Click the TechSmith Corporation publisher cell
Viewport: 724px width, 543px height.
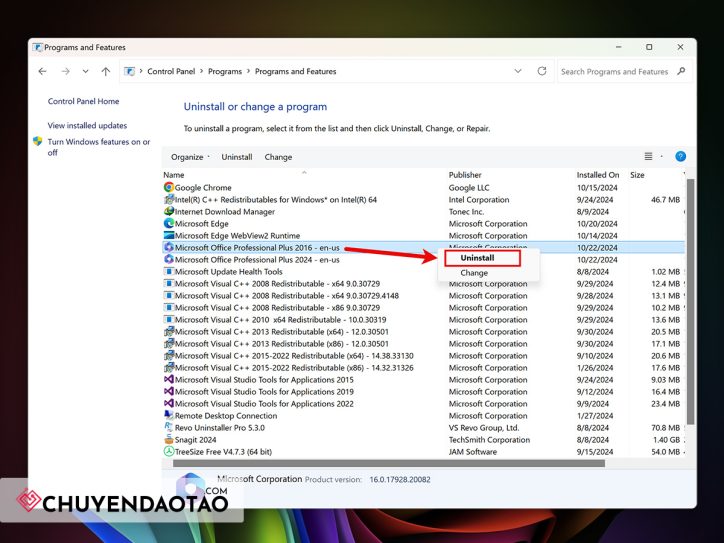(489, 440)
